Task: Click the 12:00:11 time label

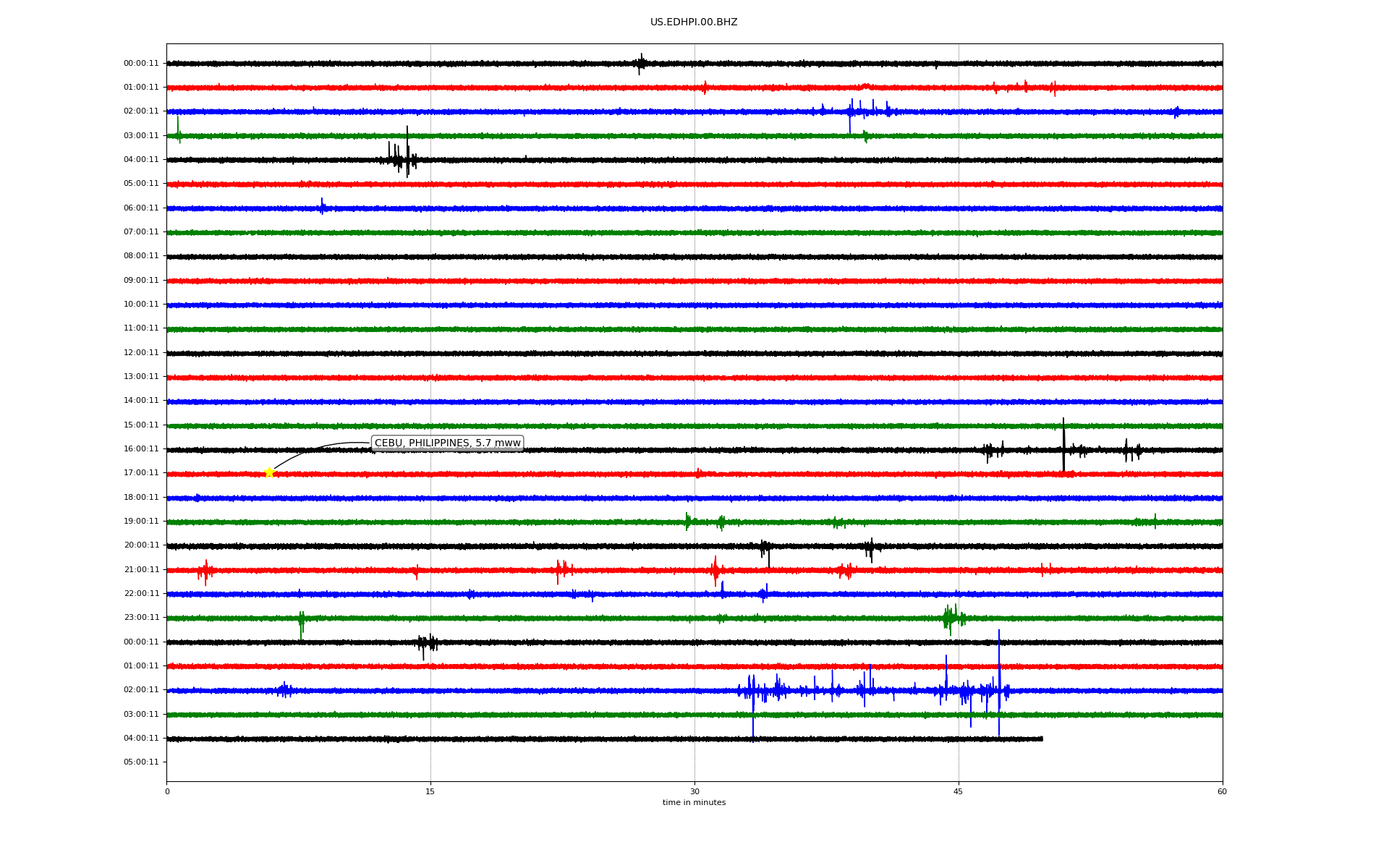Action: (141, 353)
